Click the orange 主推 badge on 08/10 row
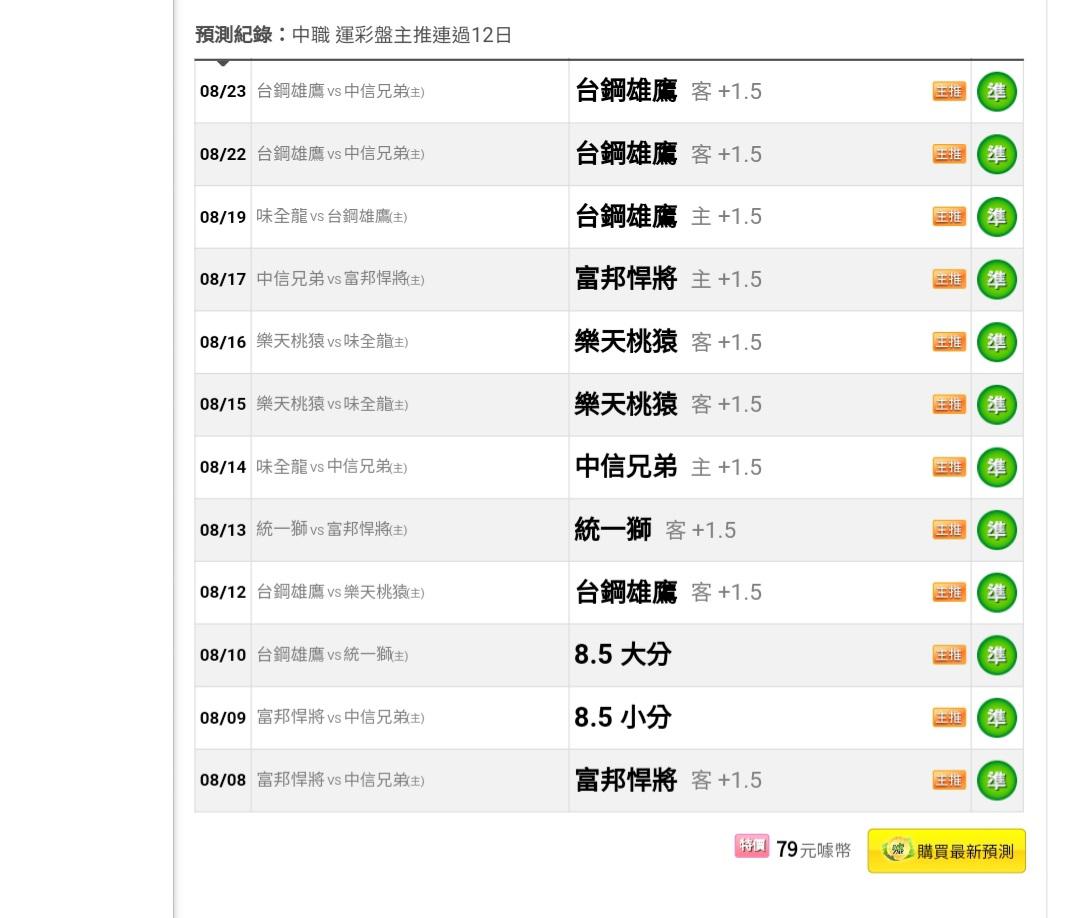 click(x=949, y=655)
